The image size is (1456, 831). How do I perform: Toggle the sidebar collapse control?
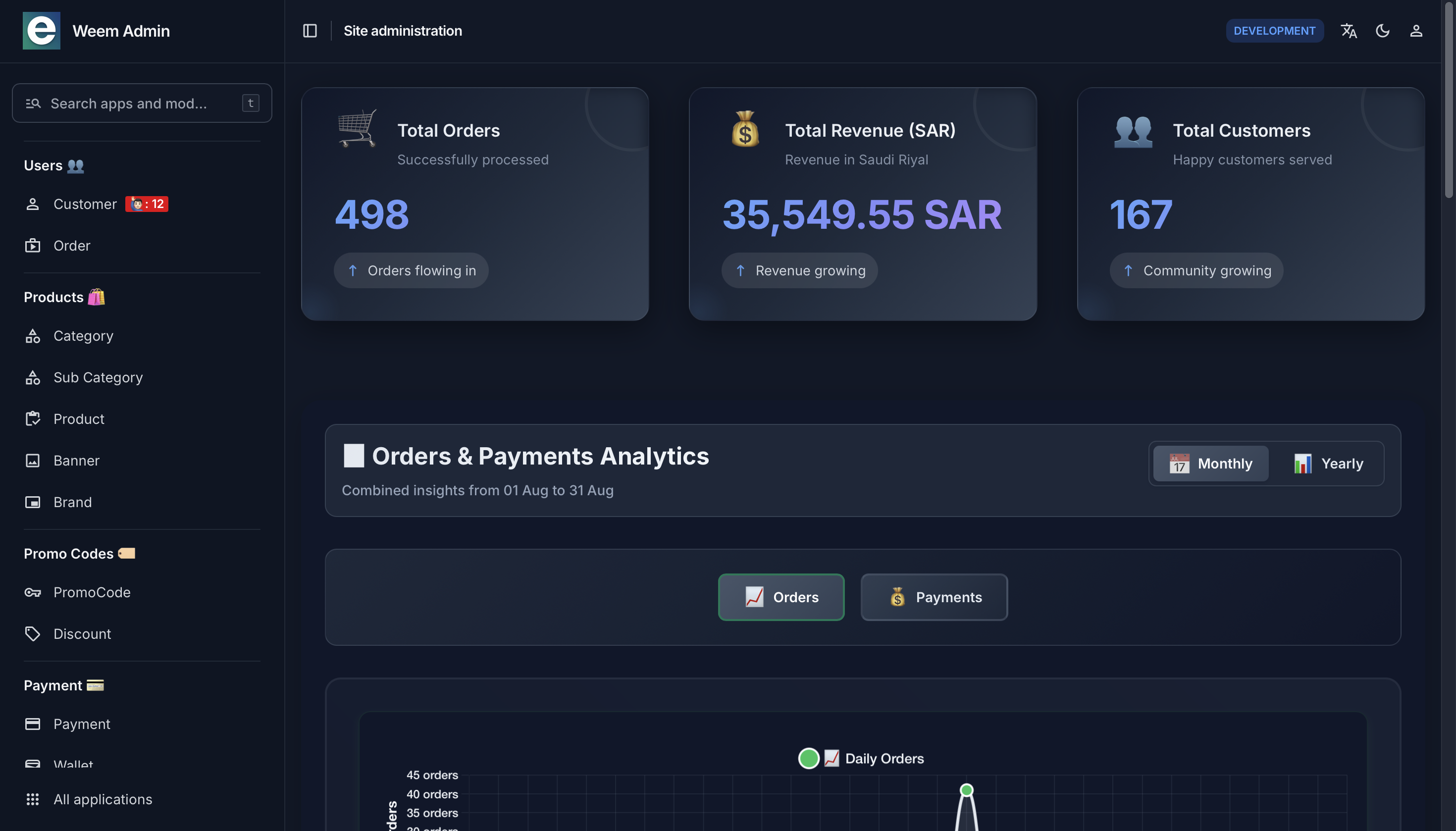tap(309, 30)
